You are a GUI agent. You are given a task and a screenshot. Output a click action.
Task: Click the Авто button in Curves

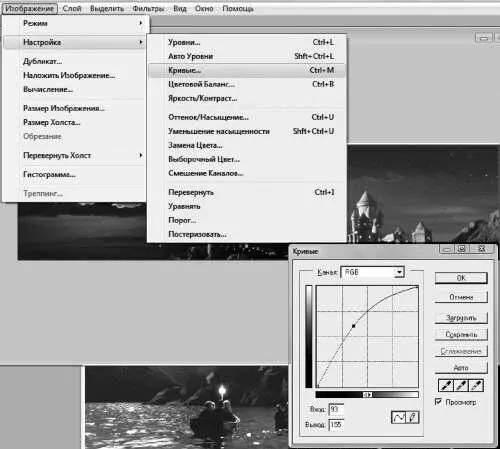tap(461, 368)
